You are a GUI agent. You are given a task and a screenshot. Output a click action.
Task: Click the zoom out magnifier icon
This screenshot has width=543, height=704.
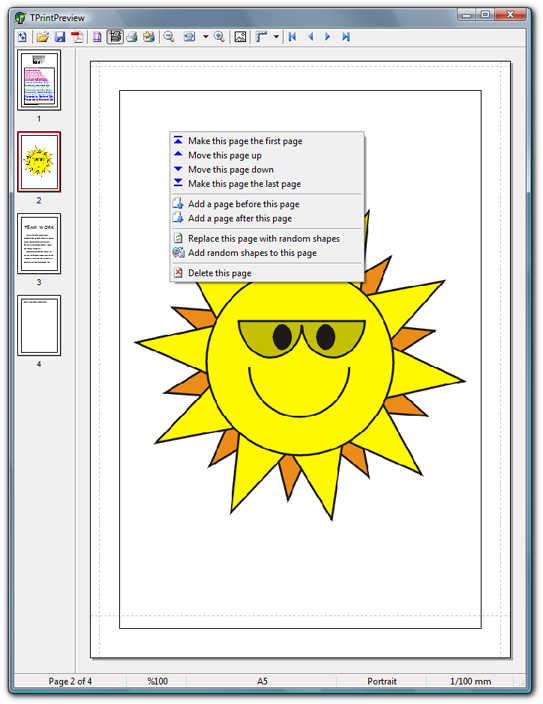tap(169, 37)
